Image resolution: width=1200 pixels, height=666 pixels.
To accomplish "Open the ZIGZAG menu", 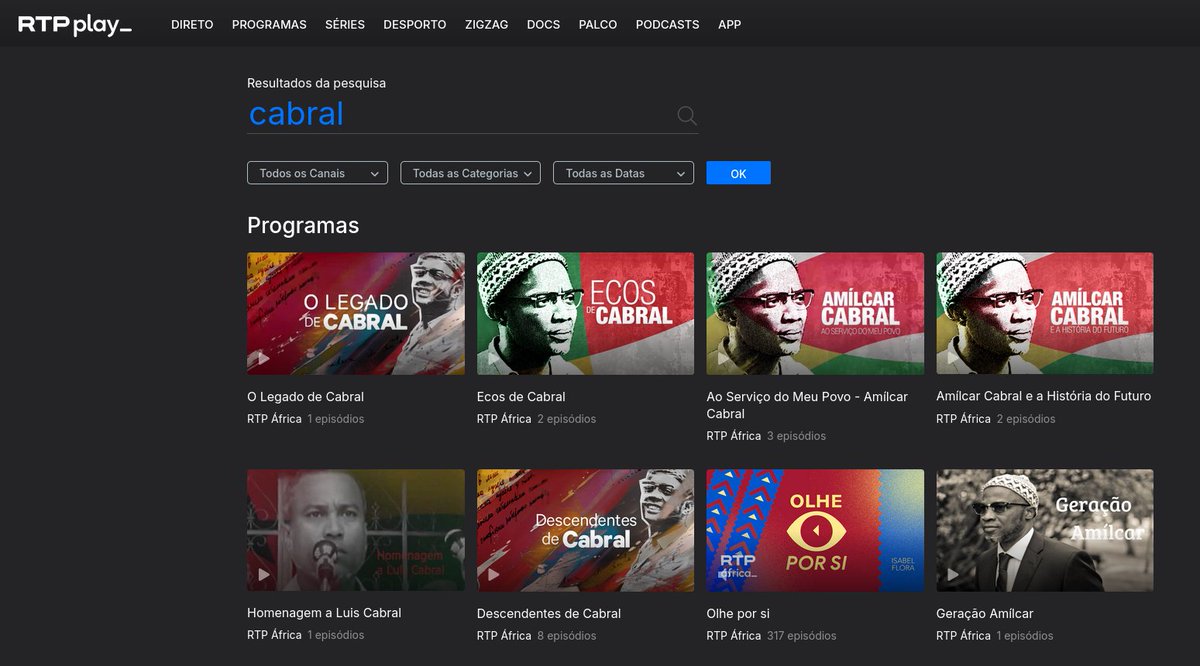I will click(x=487, y=24).
